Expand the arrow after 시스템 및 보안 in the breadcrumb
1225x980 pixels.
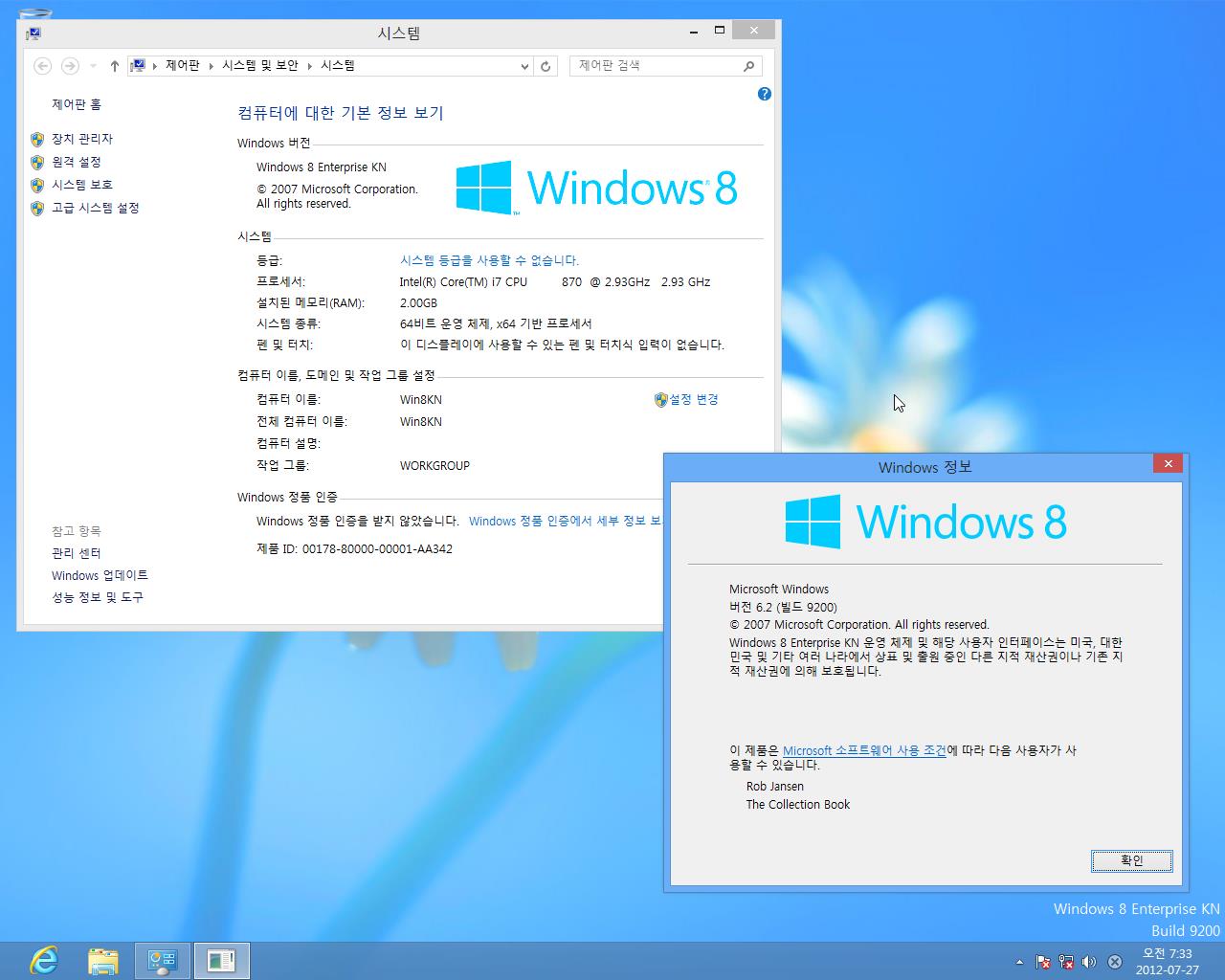coord(310,66)
